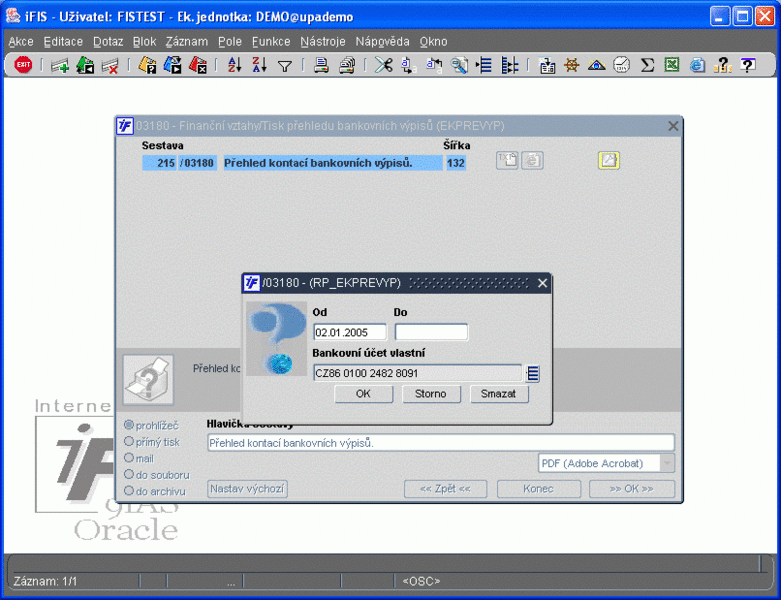The width and height of the screenshot is (781, 600).
Task: Click the << Zpět << button
Action: tap(446, 489)
